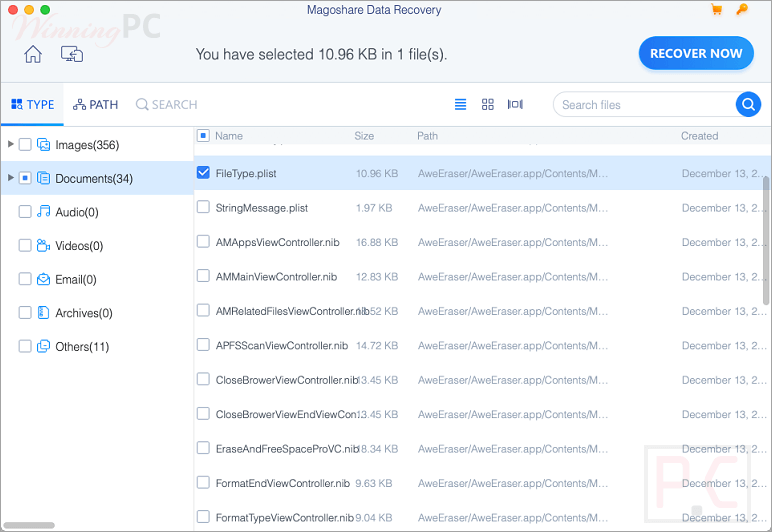Select the FormatTypeViewController.nib file name
Screen dimensions: 772x532
pyautogui.click(x=285, y=518)
